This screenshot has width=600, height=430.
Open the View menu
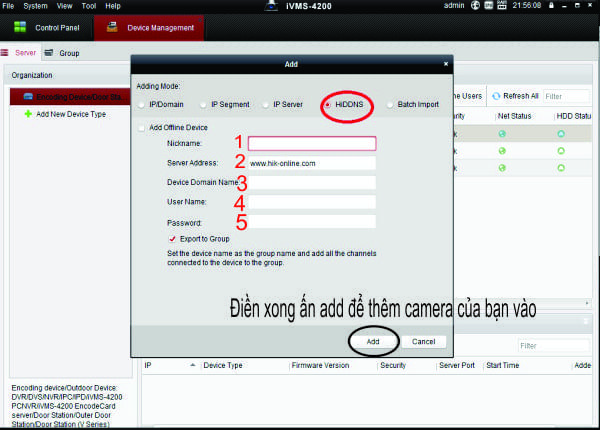(x=64, y=6)
